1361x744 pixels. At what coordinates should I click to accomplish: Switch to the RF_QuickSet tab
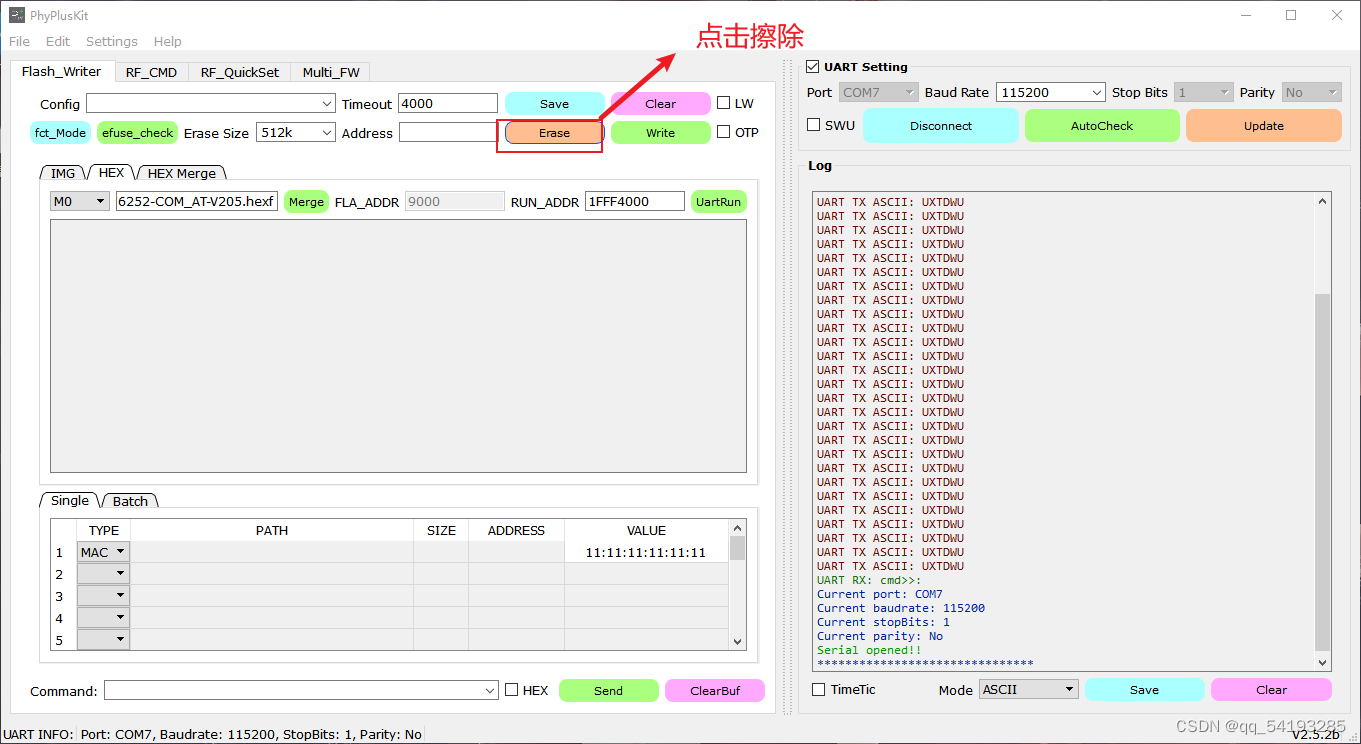(240, 72)
